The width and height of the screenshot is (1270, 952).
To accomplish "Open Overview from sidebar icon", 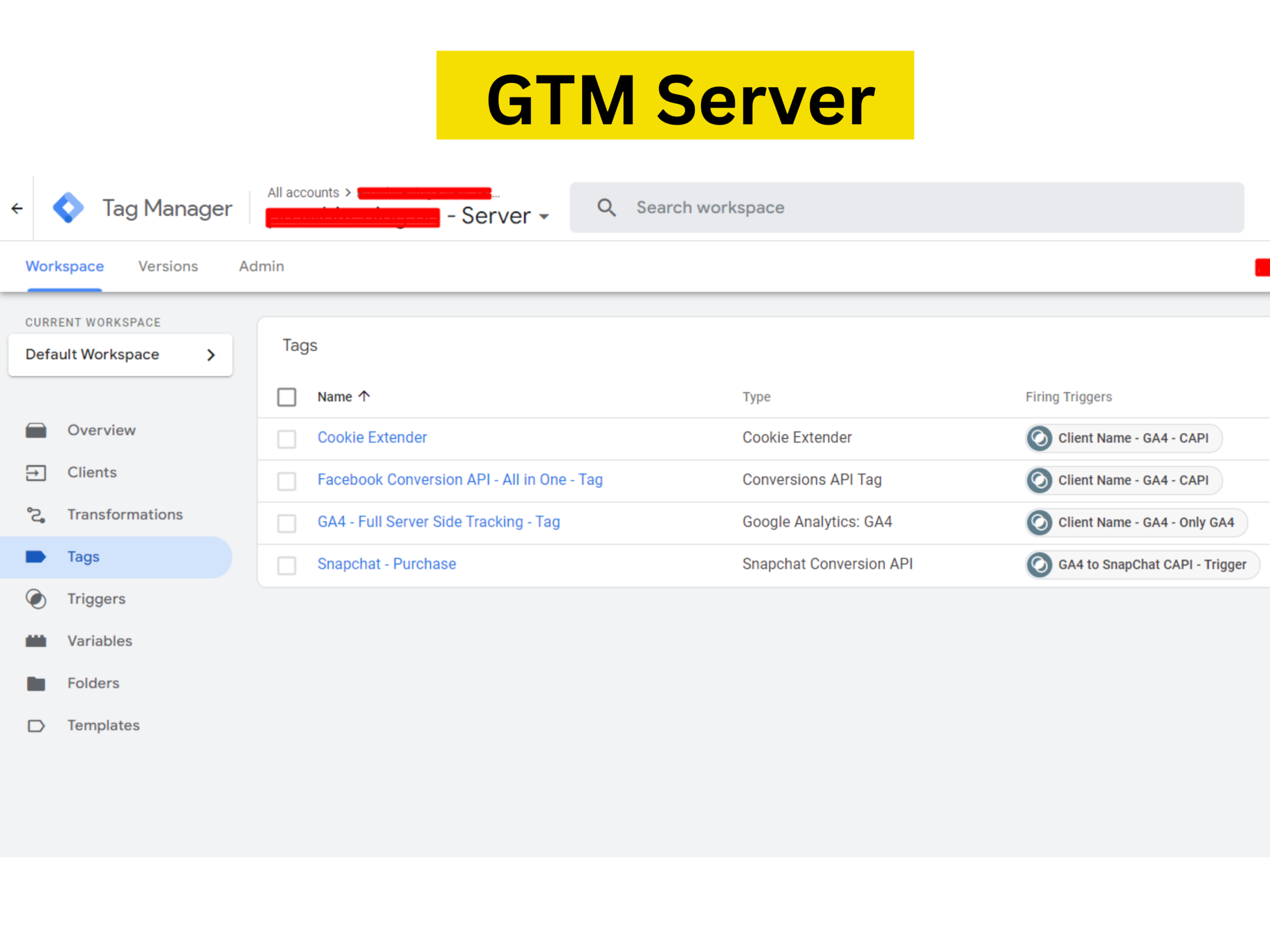I will pyautogui.click(x=36, y=430).
